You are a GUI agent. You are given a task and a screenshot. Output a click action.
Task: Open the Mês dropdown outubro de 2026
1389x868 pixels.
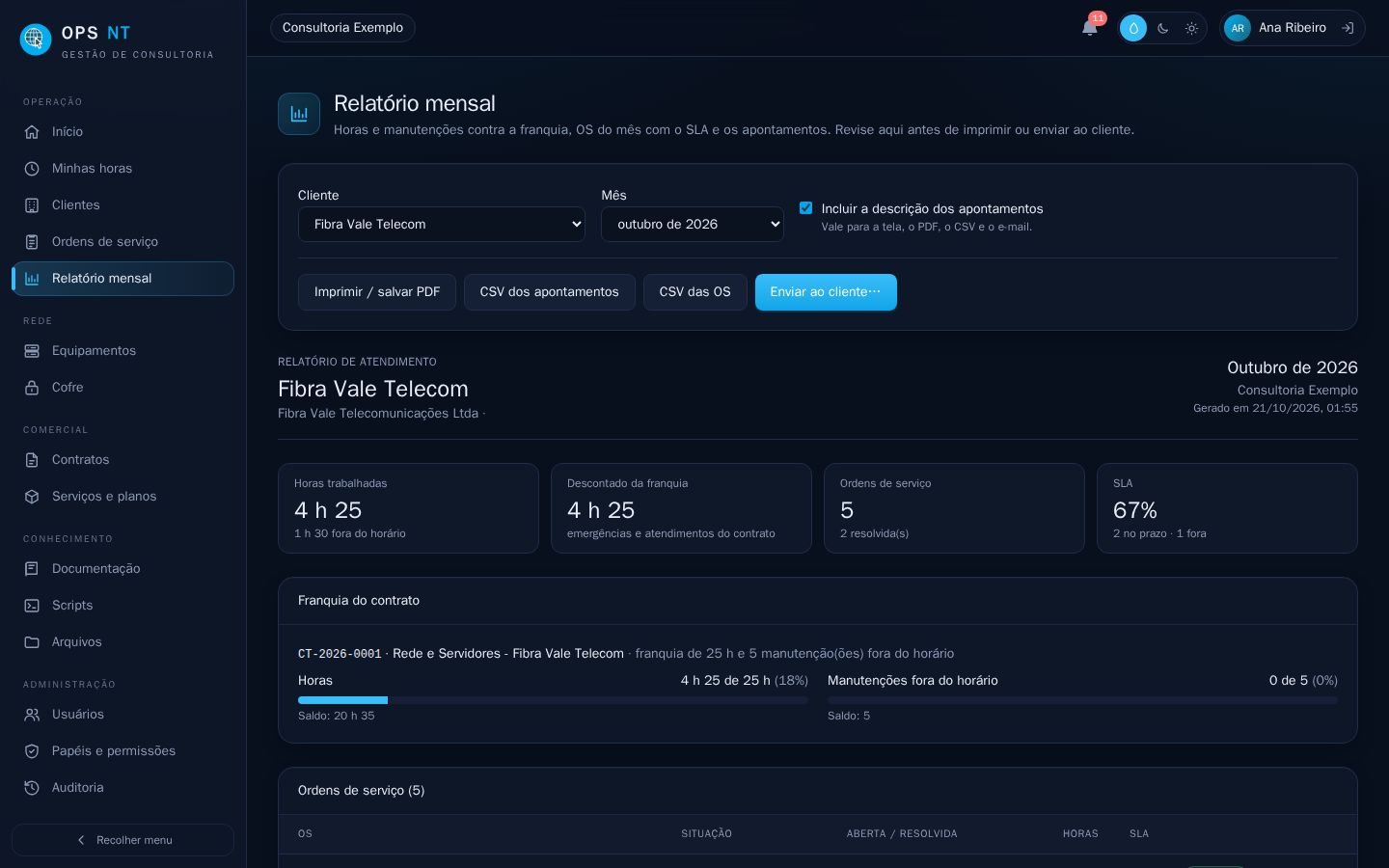(693, 224)
